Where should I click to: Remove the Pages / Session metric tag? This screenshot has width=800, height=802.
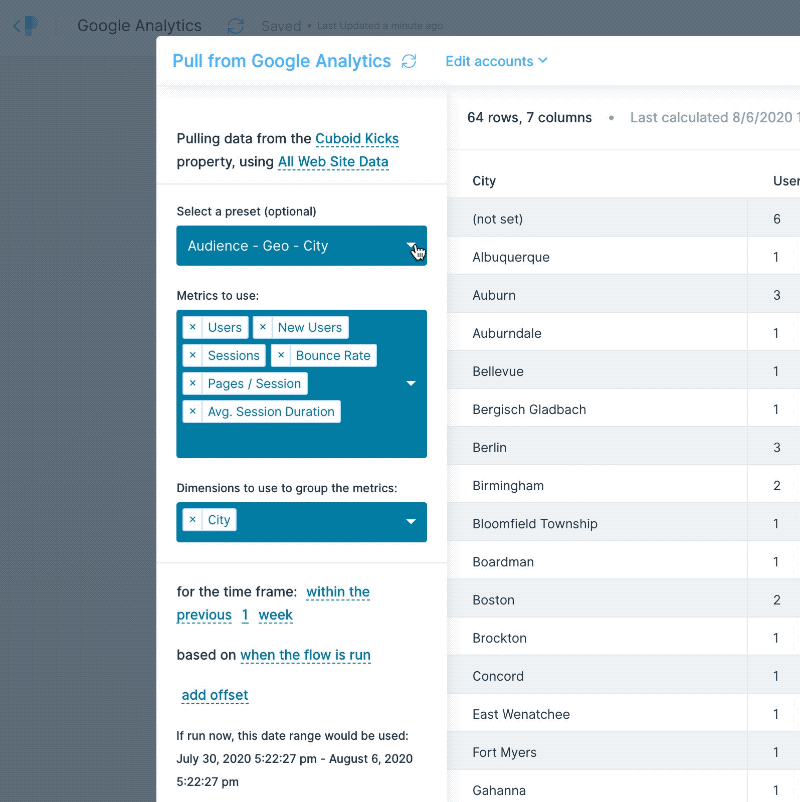click(x=192, y=384)
